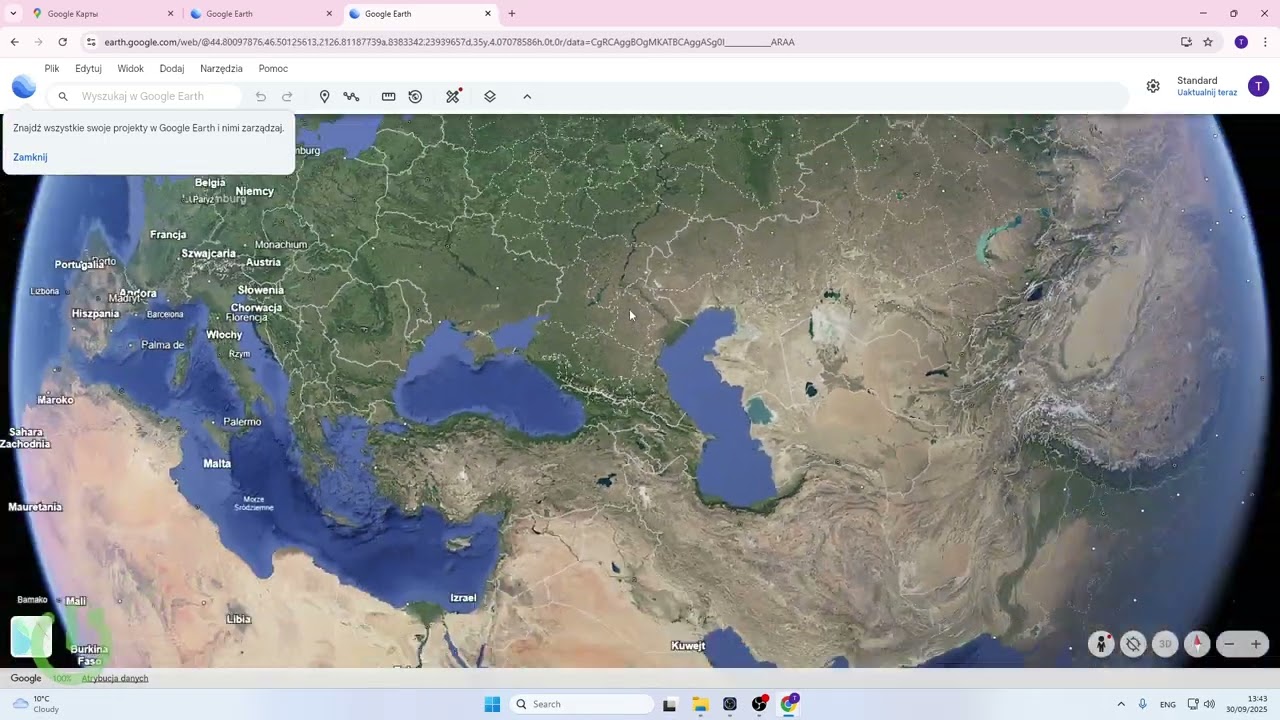Click the taskbar Search box

pyautogui.click(x=584, y=704)
